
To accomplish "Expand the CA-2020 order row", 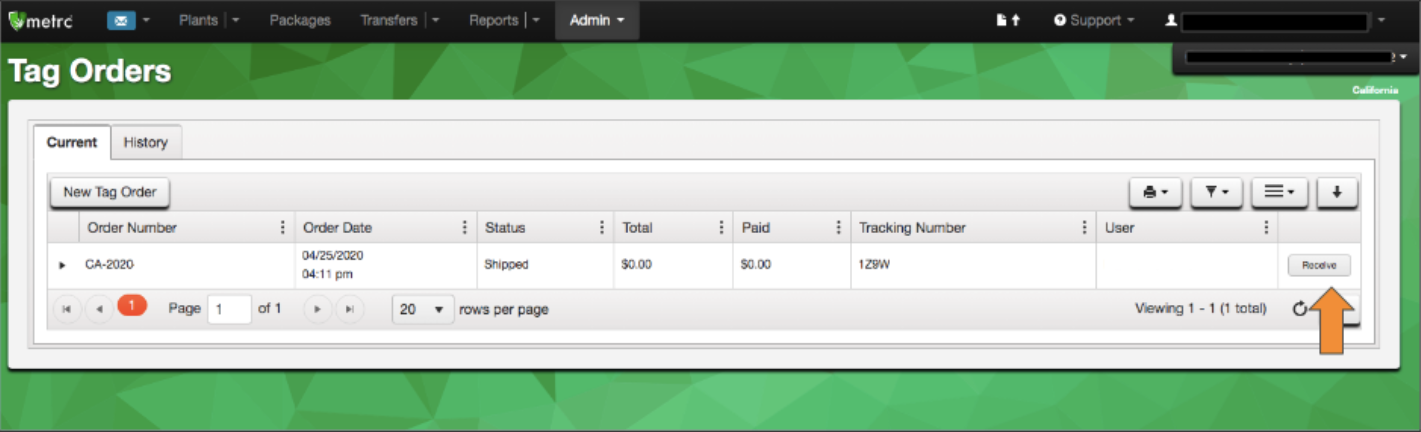I will (x=62, y=265).
